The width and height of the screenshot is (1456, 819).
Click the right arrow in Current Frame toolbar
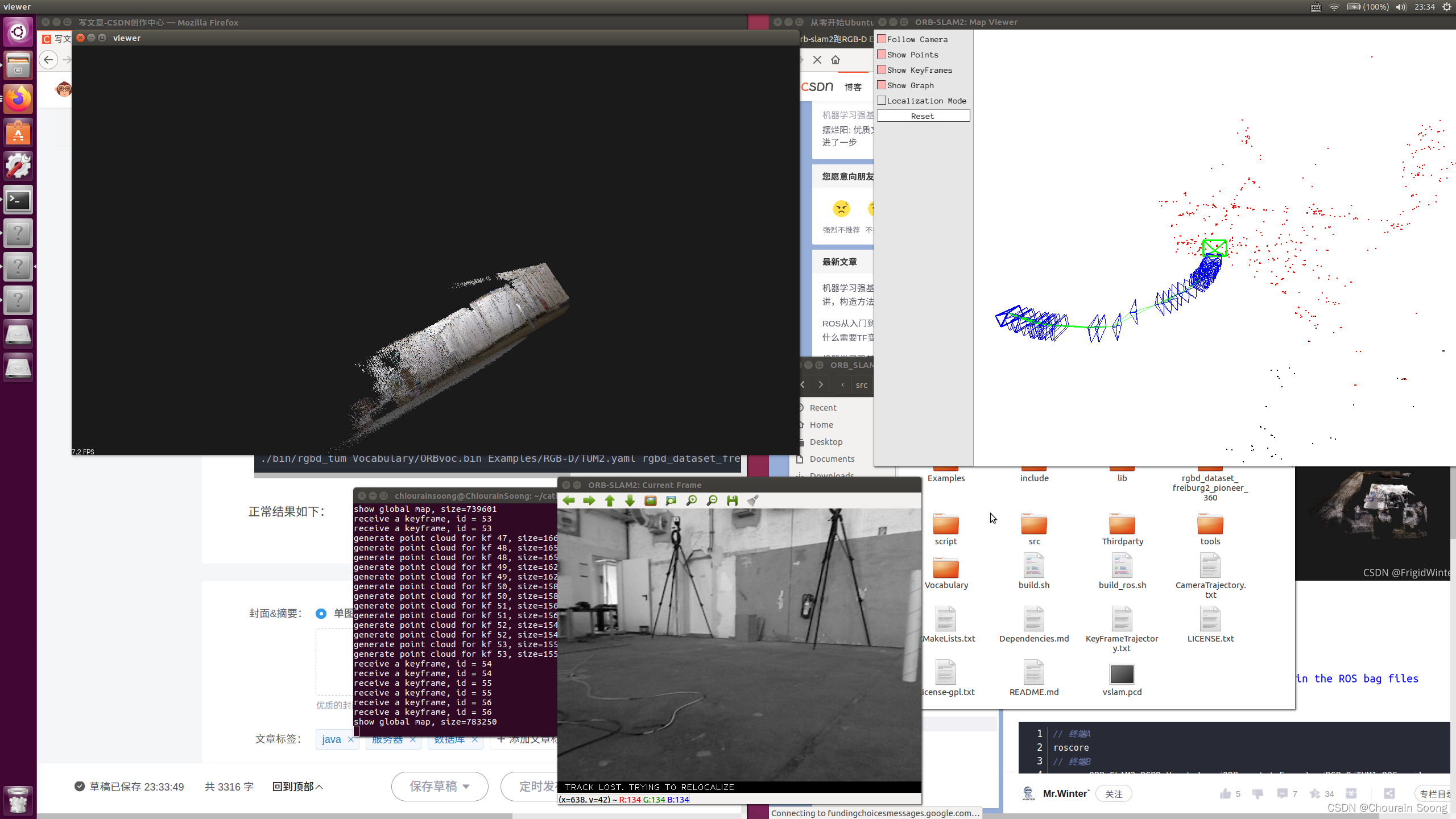[589, 500]
